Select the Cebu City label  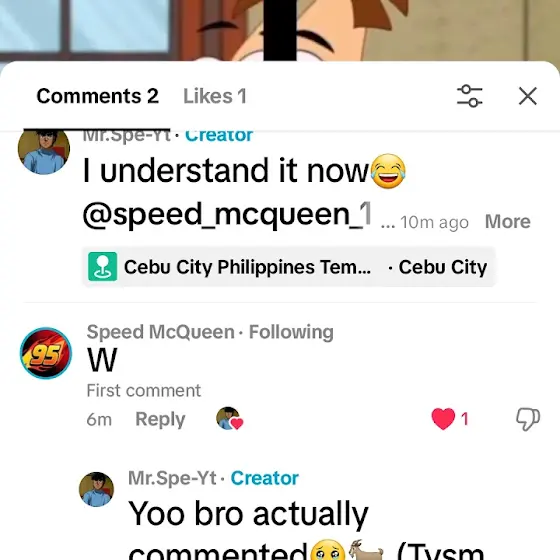tap(443, 267)
